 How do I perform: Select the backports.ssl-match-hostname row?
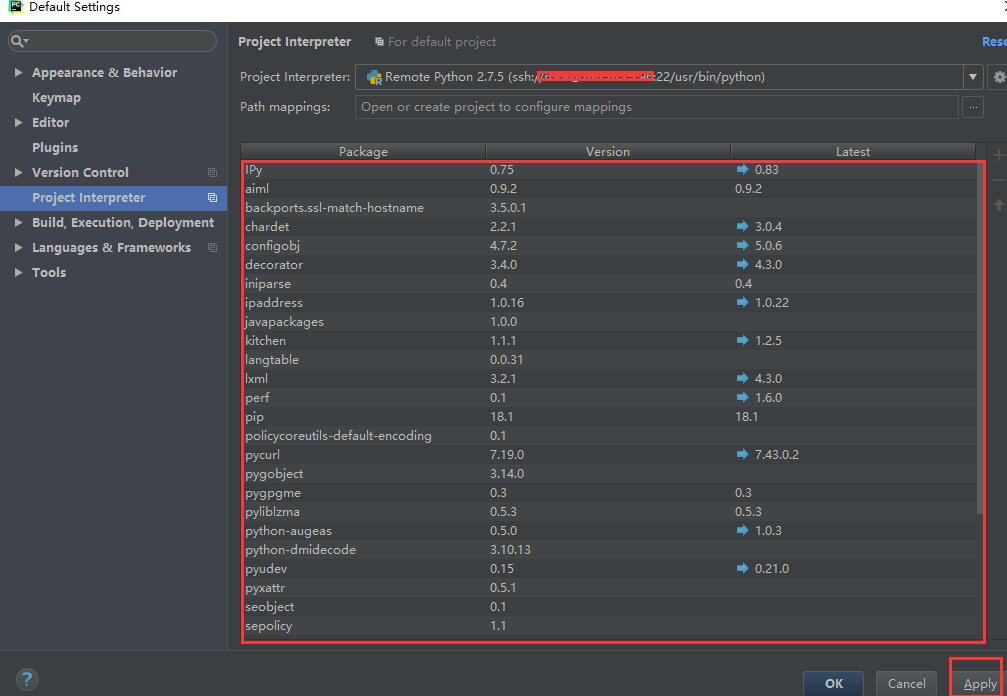click(x=609, y=208)
